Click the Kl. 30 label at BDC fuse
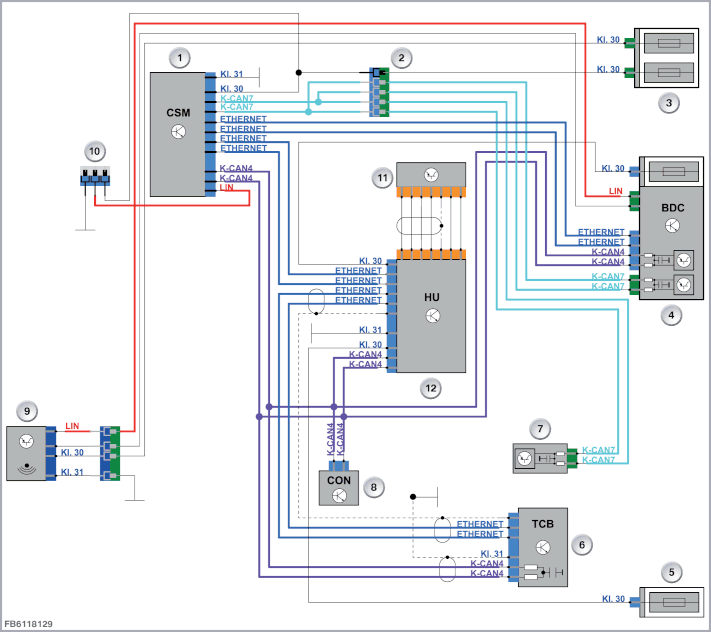This screenshot has height=632, width=711. tap(613, 168)
